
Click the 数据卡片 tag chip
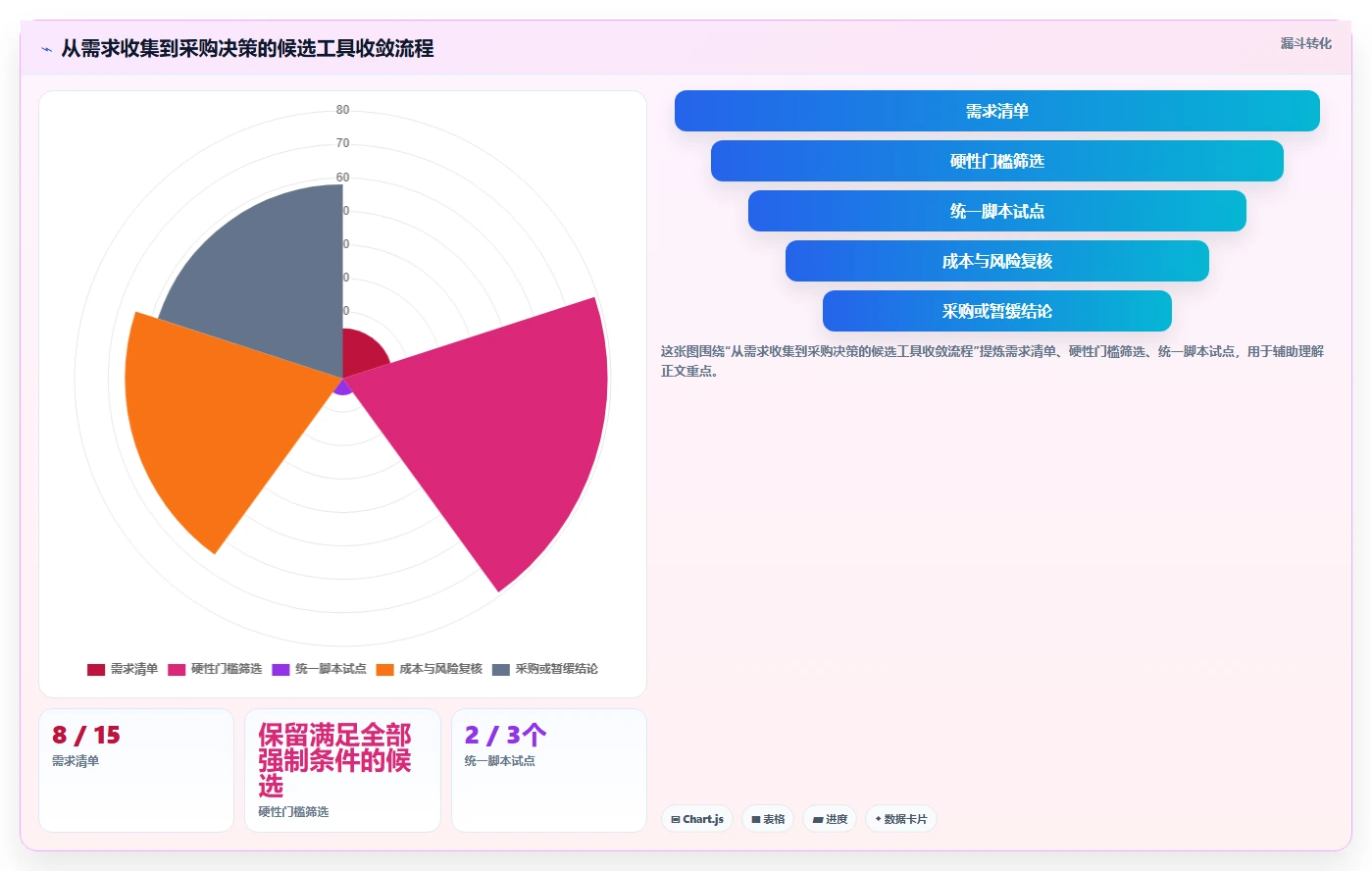point(901,819)
